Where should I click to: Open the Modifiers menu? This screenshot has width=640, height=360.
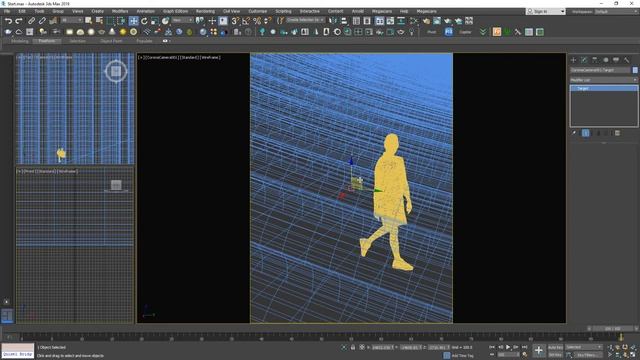click(x=120, y=11)
